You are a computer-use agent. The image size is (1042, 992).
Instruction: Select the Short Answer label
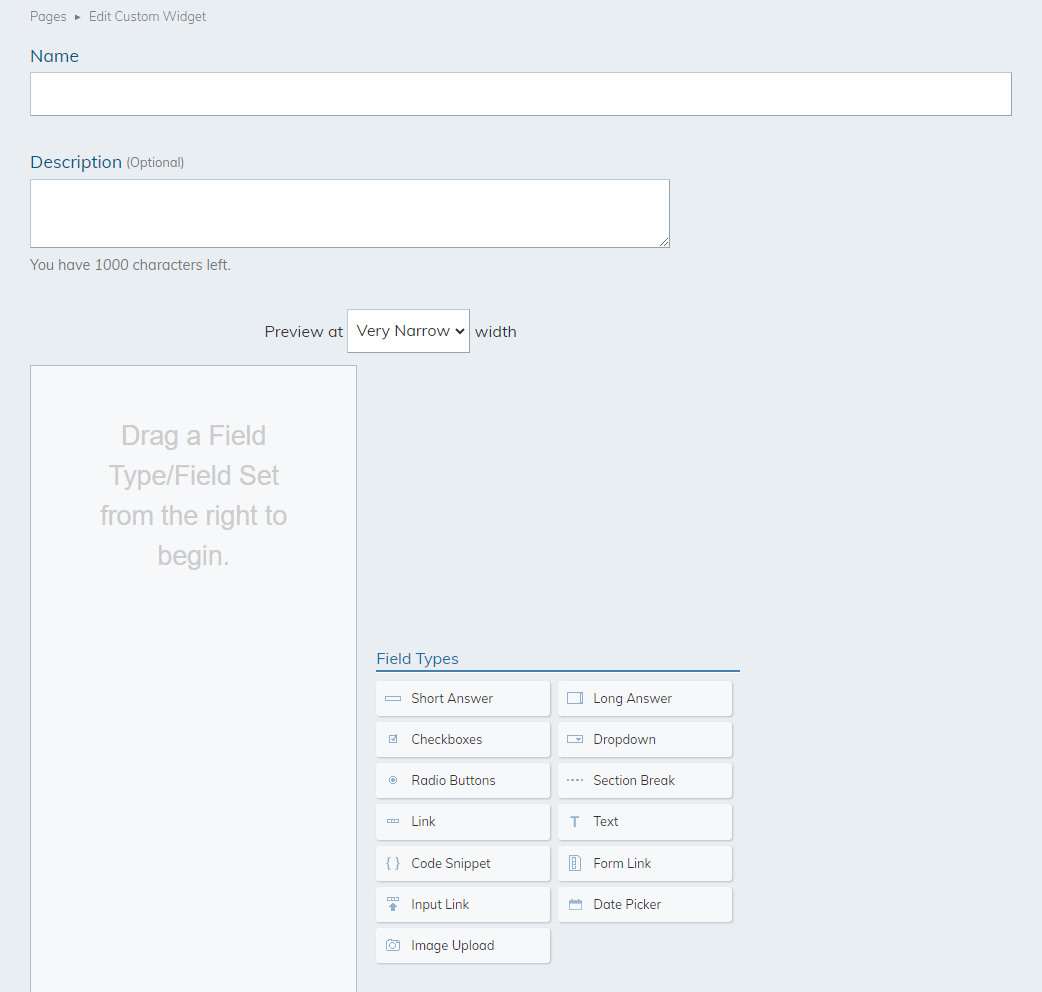(x=452, y=698)
